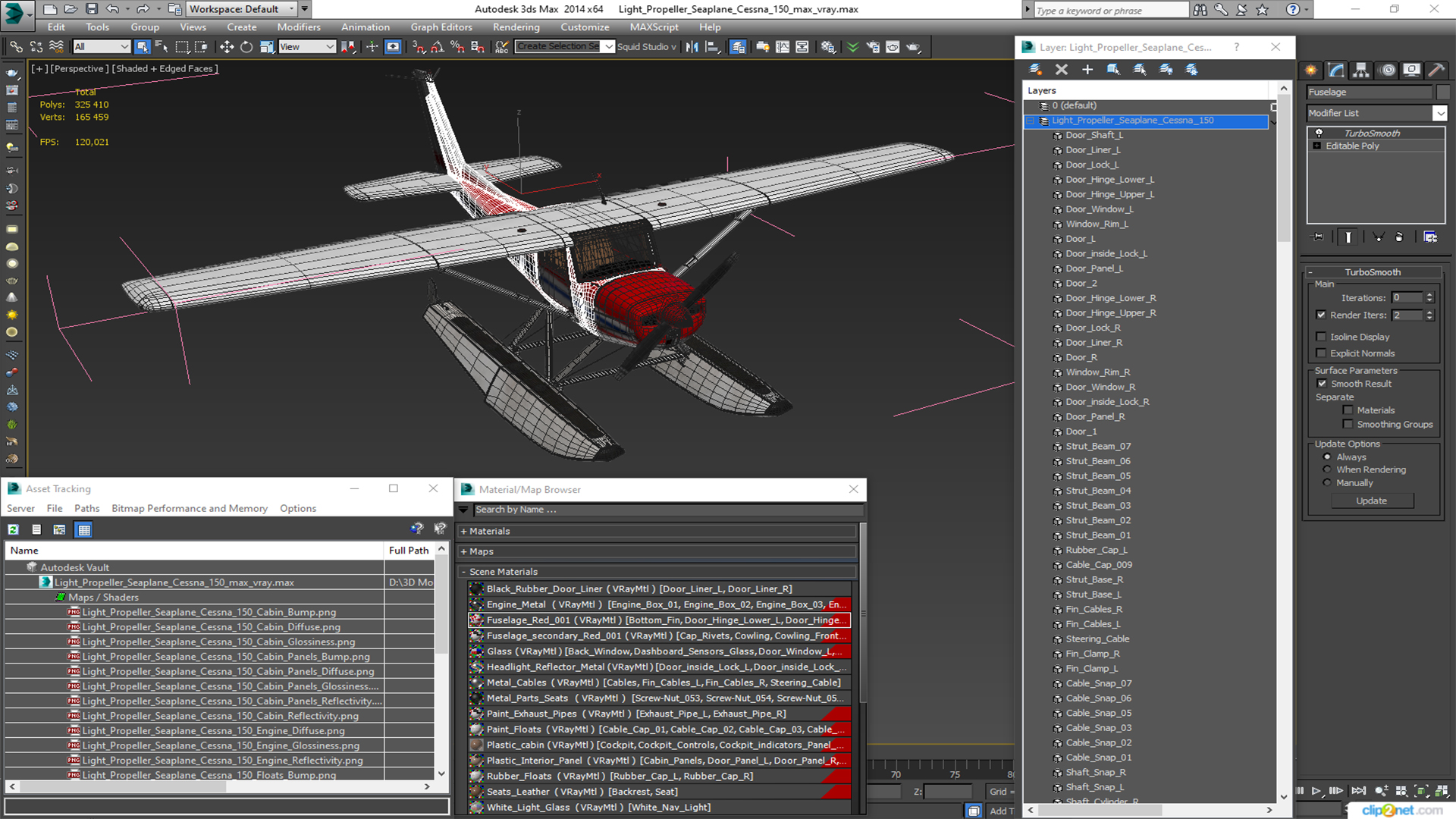Image resolution: width=1456 pixels, height=819 pixels.
Task: Open the Graph Editors menu
Action: tap(441, 27)
